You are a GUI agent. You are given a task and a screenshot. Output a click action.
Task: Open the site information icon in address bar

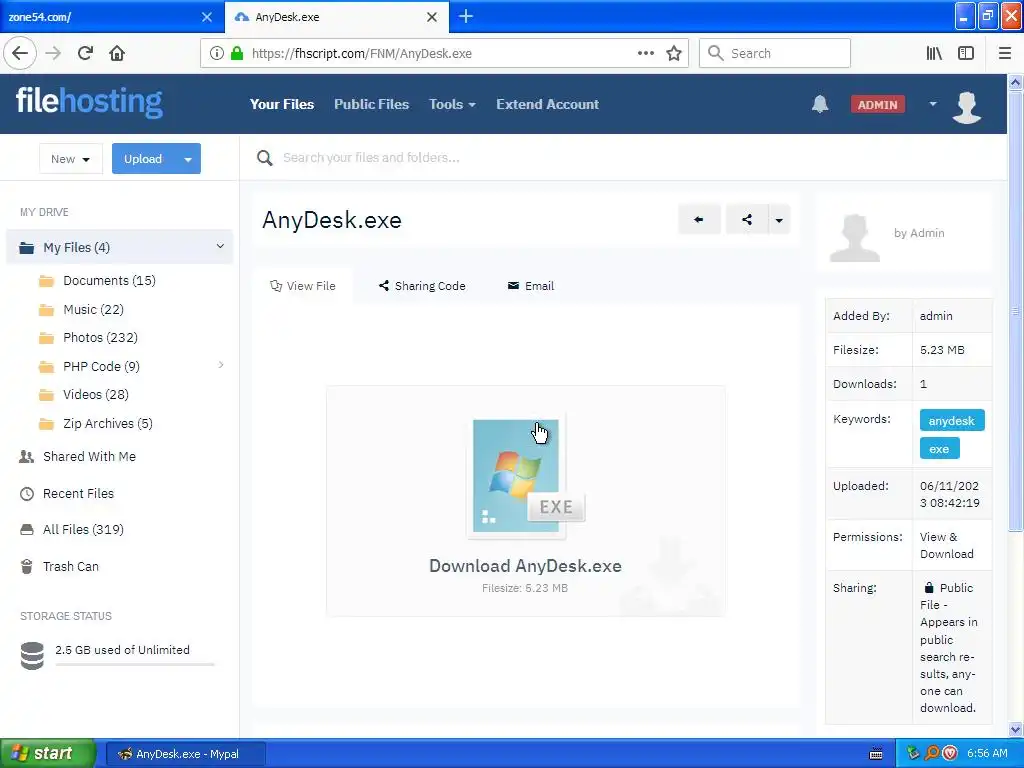217,53
